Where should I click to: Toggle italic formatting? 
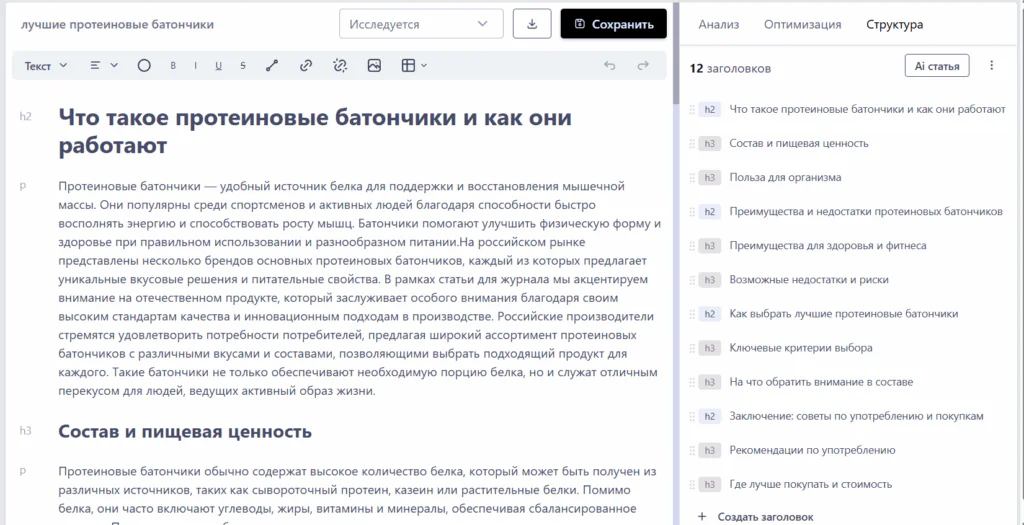tap(195, 65)
